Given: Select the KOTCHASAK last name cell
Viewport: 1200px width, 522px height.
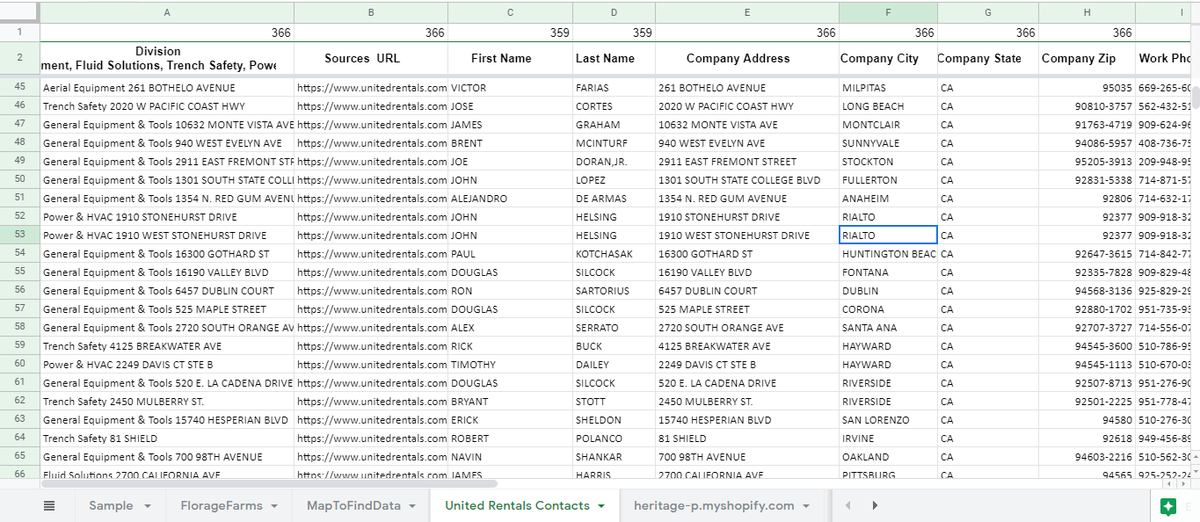Looking at the screenshot, I should 613,254.
